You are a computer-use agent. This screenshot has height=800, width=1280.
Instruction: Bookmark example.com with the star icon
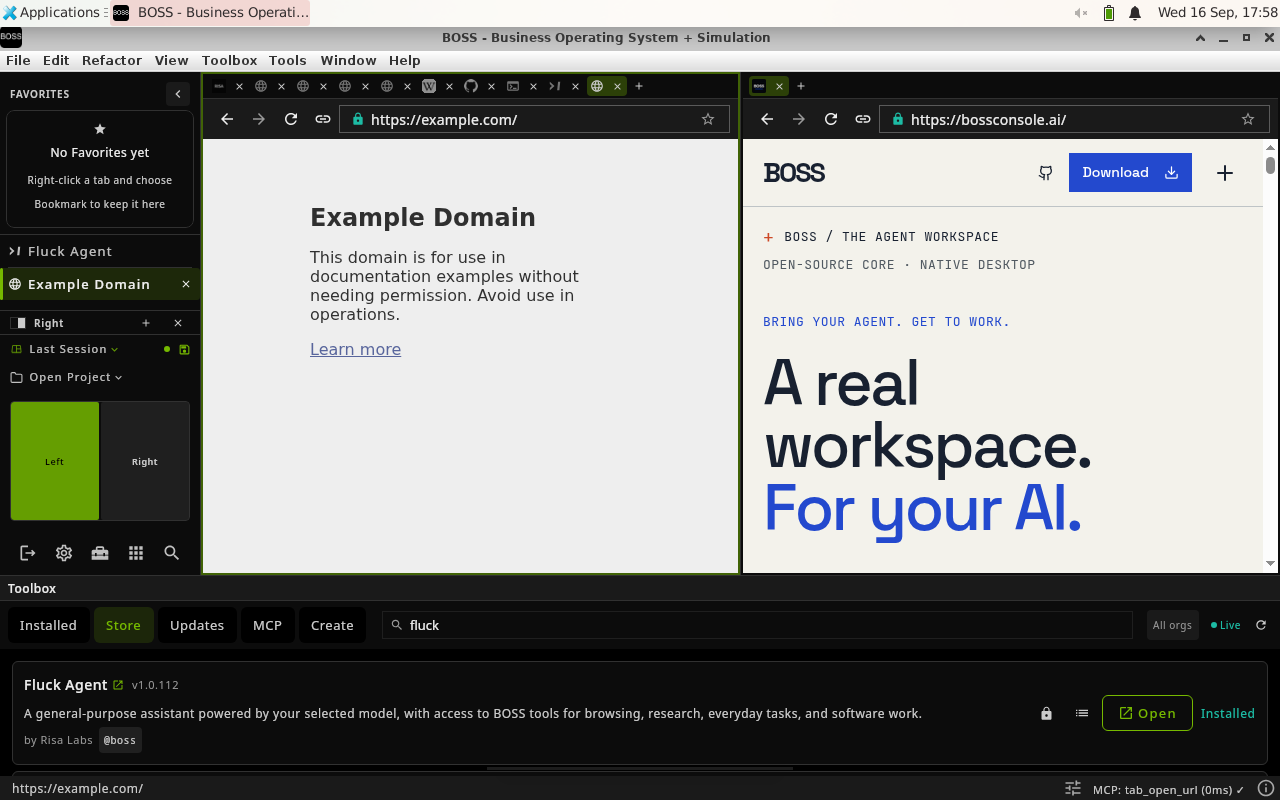(x=708, y=119)
